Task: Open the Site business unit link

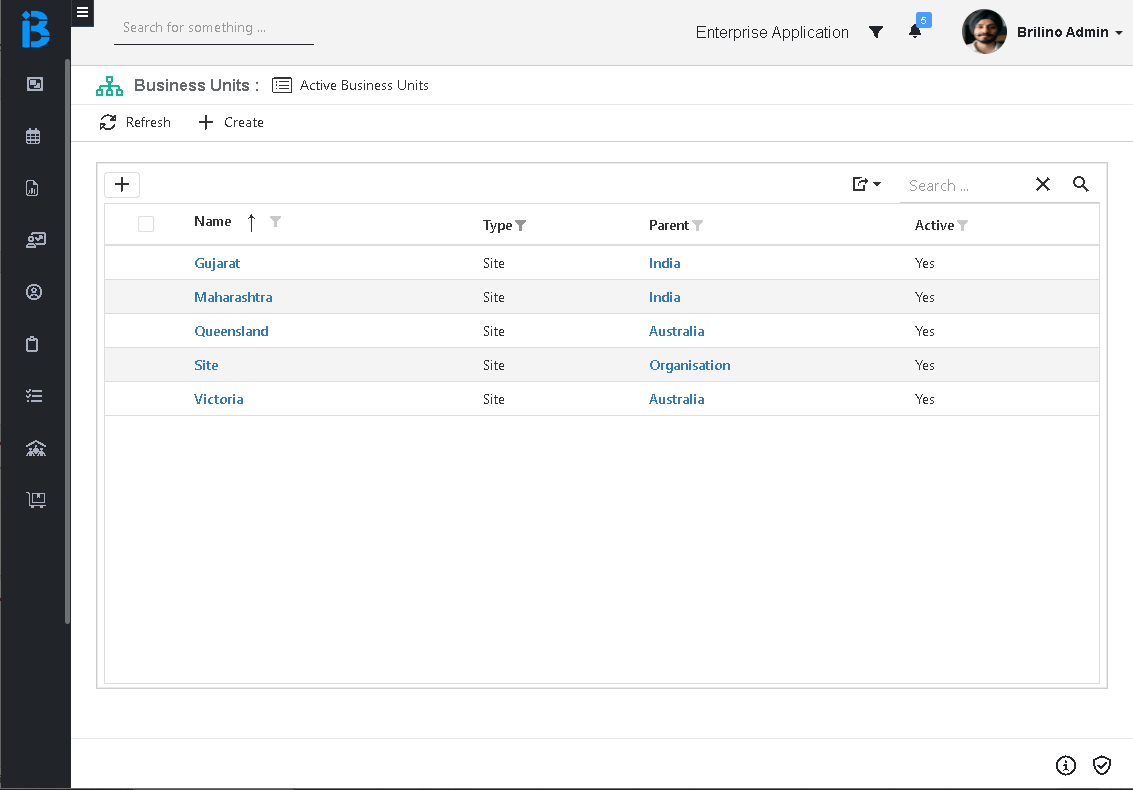Action: (206, 365)
